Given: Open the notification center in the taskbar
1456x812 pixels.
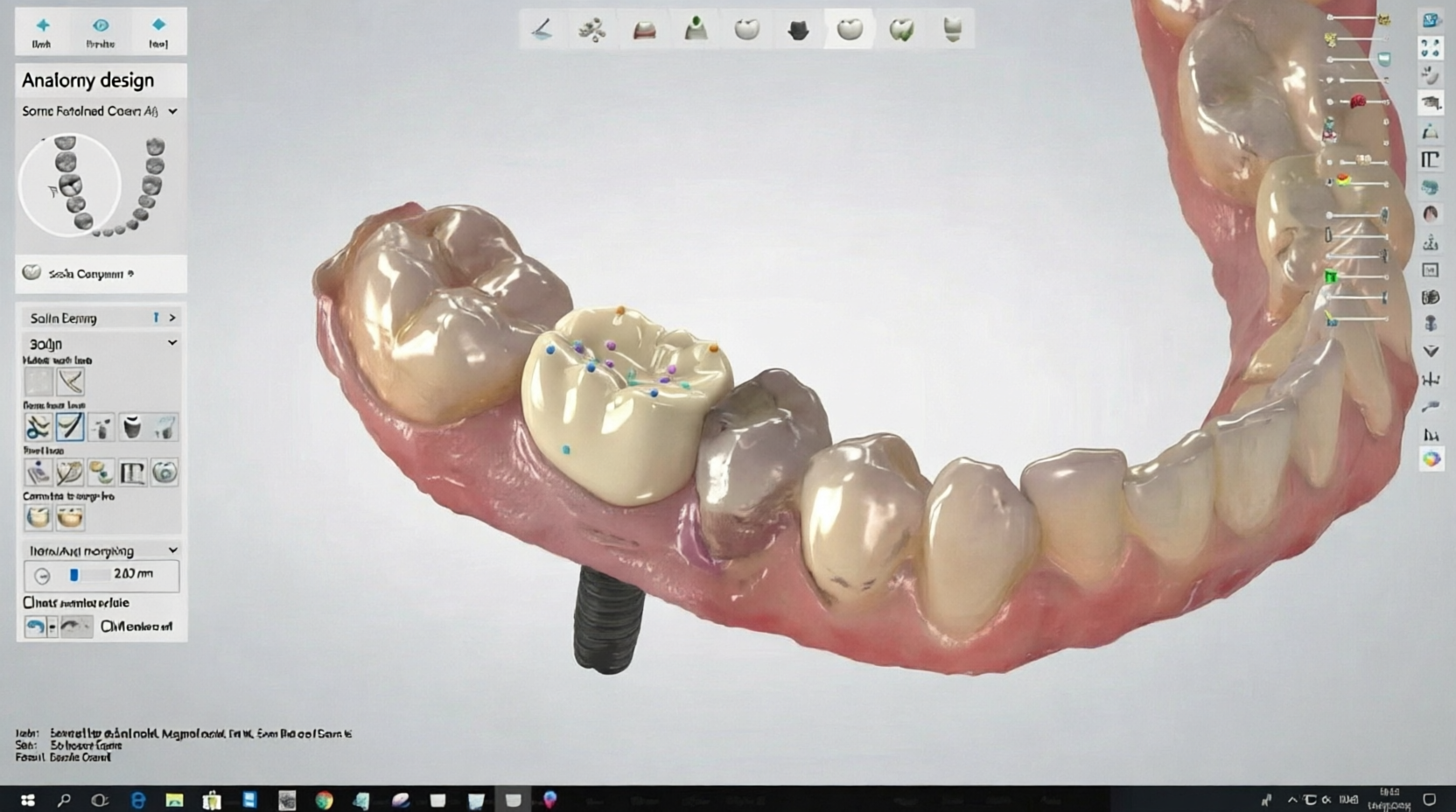Looking at the screenshot, I should (x=1430, y=800).
